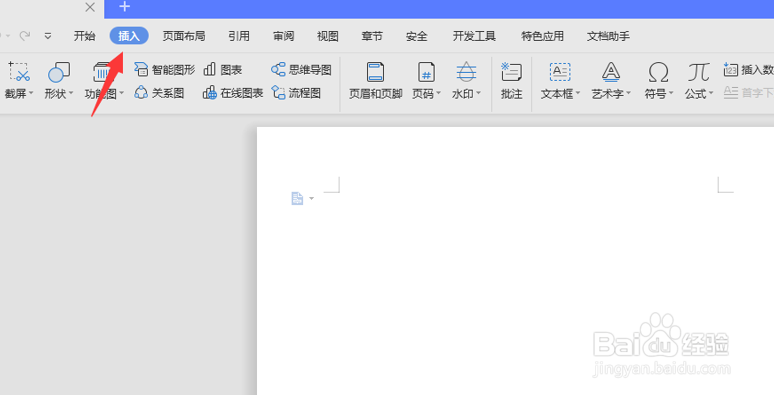Screen dimensions: 774x395
Task: Go to the 章节 tab
Action: coord(372,36)
